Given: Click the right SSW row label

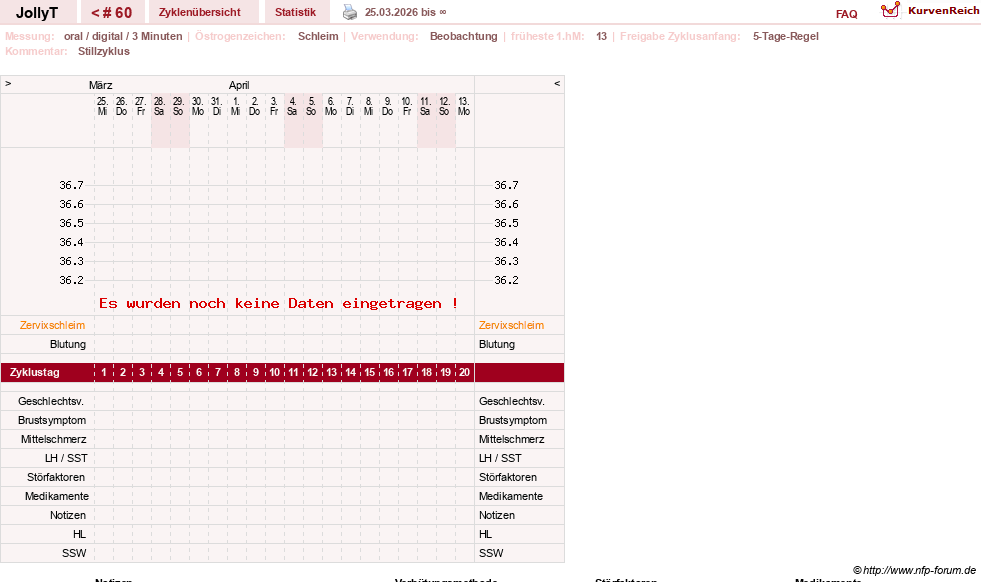Looking at the screenshot, I should click(x=491, y=553).
